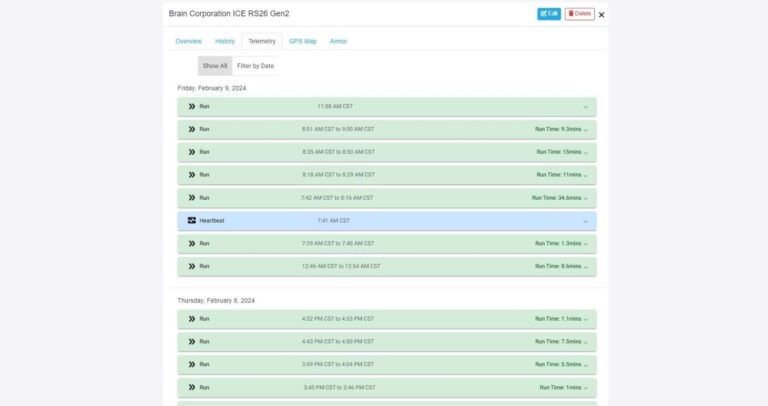
Task: Select the Show All toggle
Action: click(215, 66)
